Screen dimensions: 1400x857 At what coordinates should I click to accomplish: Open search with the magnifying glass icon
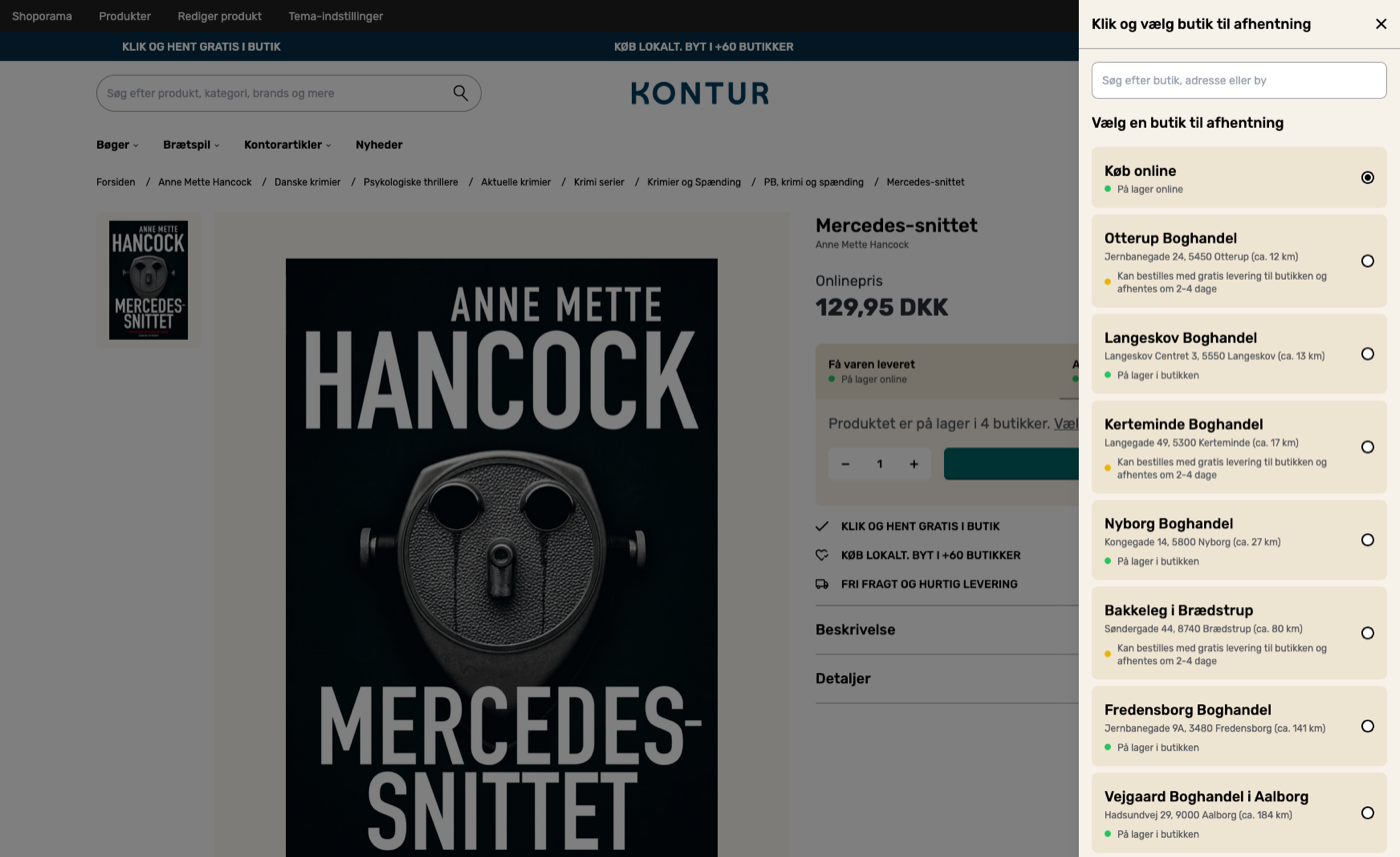tap(460, 92)
